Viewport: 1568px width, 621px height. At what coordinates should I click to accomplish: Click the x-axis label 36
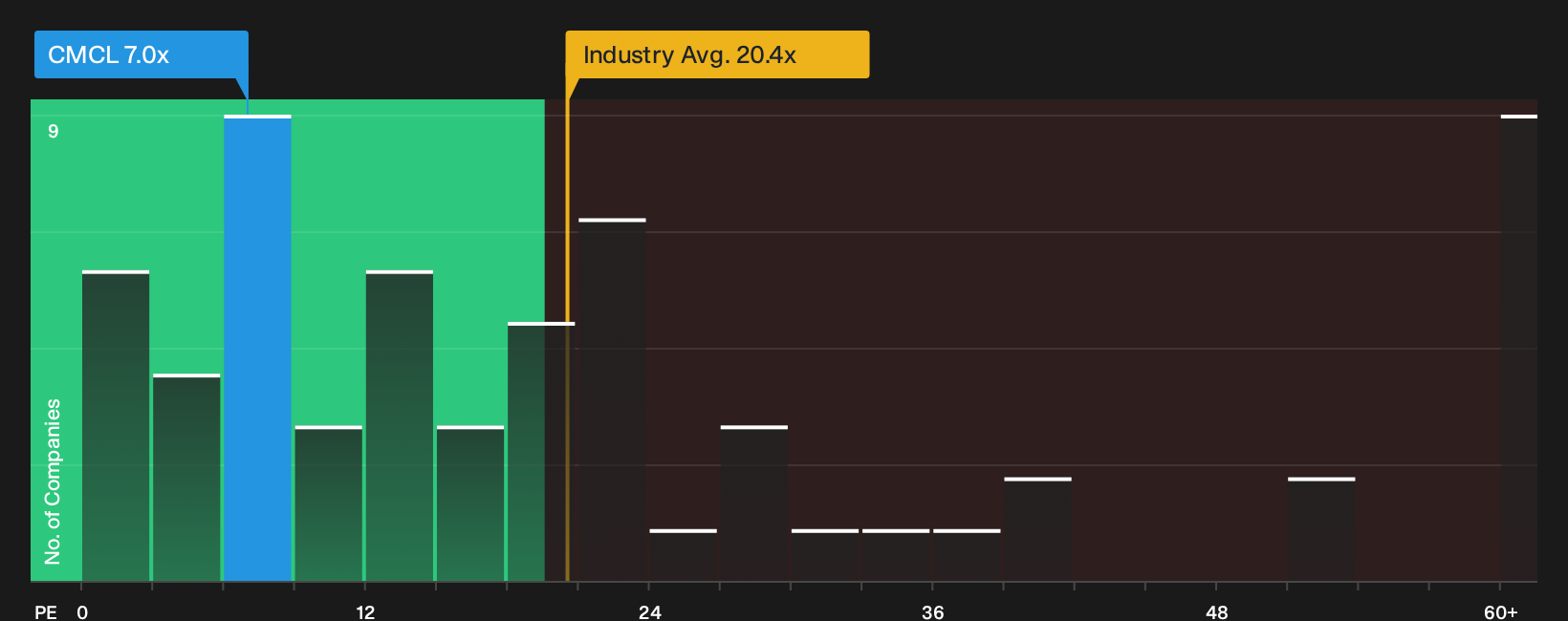coord(932,611)
